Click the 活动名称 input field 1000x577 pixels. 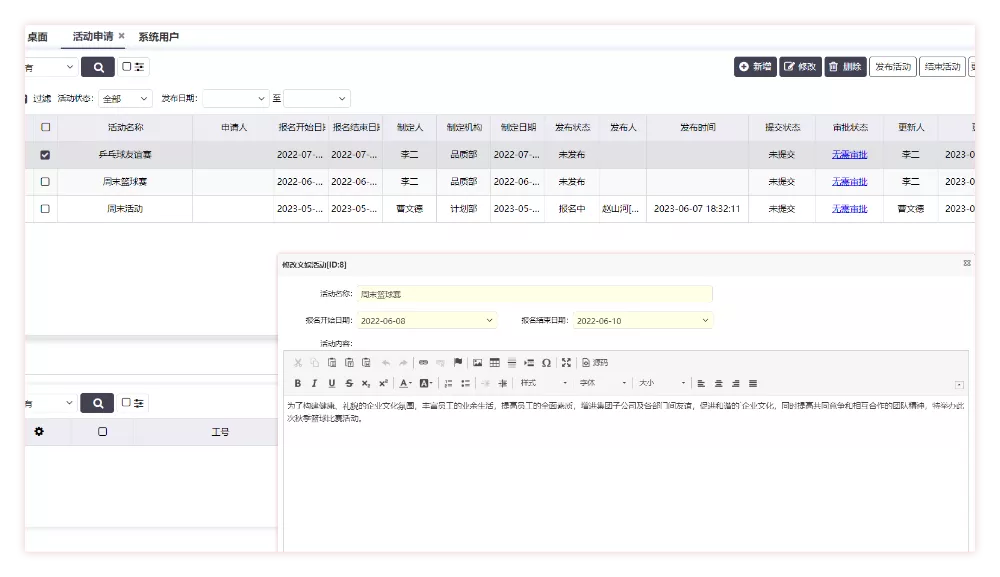(x=534, y=294)
